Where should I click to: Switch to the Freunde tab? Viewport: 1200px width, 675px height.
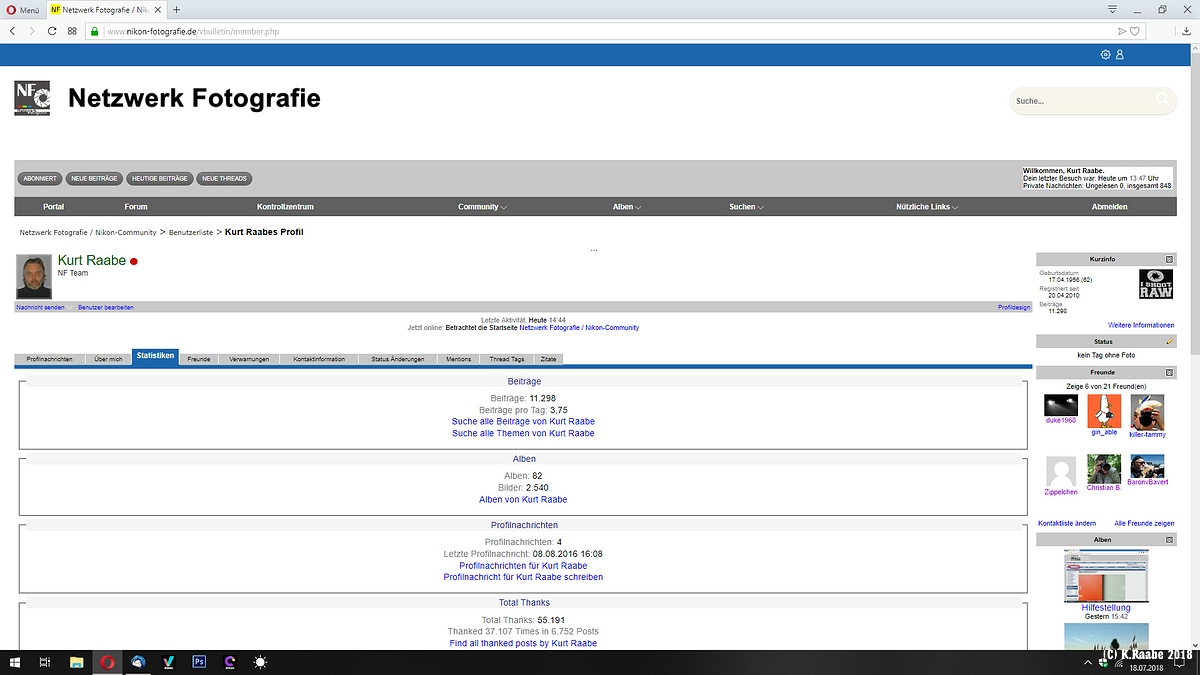[199, 359]
